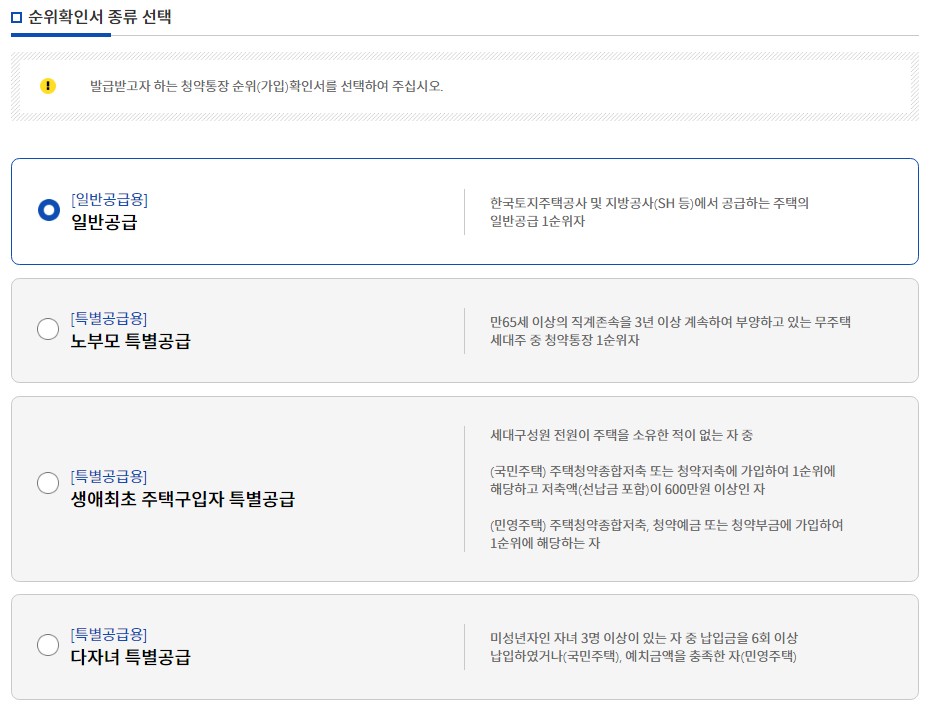Screen dimensions: 930x707
Task: Click the (민영주택) 주택청약종합저축, 청약예금 paragraph
Action: [667, 534]
